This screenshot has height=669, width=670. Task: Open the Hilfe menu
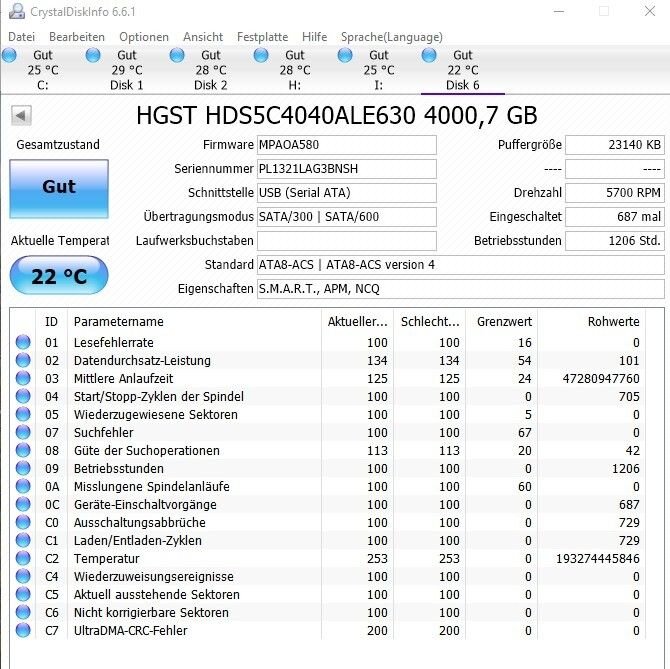(314, 37)
